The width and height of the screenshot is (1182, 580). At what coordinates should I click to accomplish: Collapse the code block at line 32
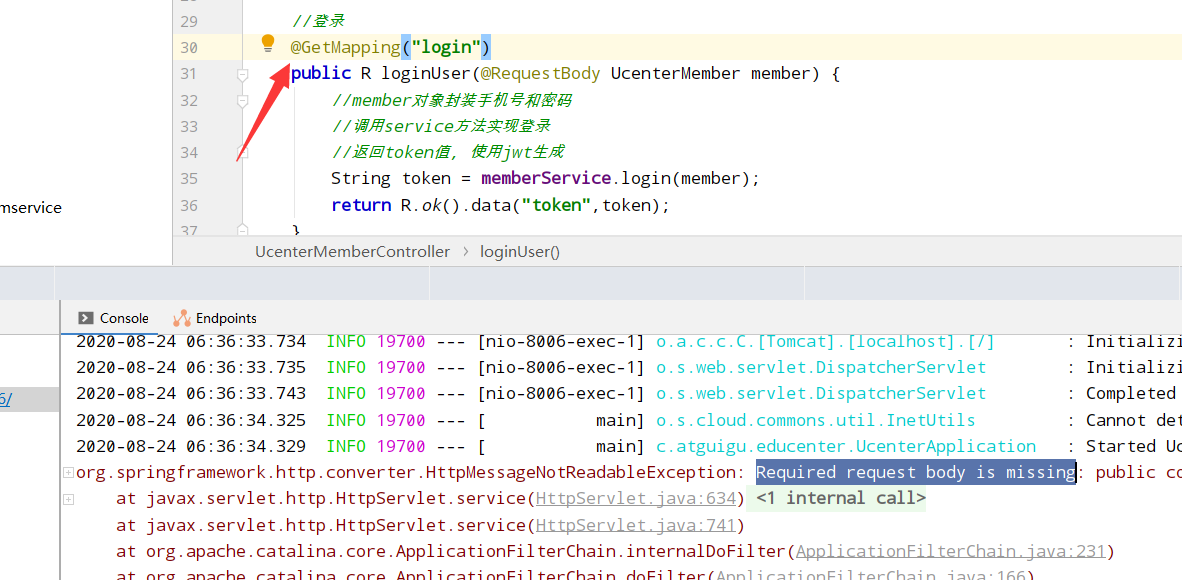coord(242,100)
